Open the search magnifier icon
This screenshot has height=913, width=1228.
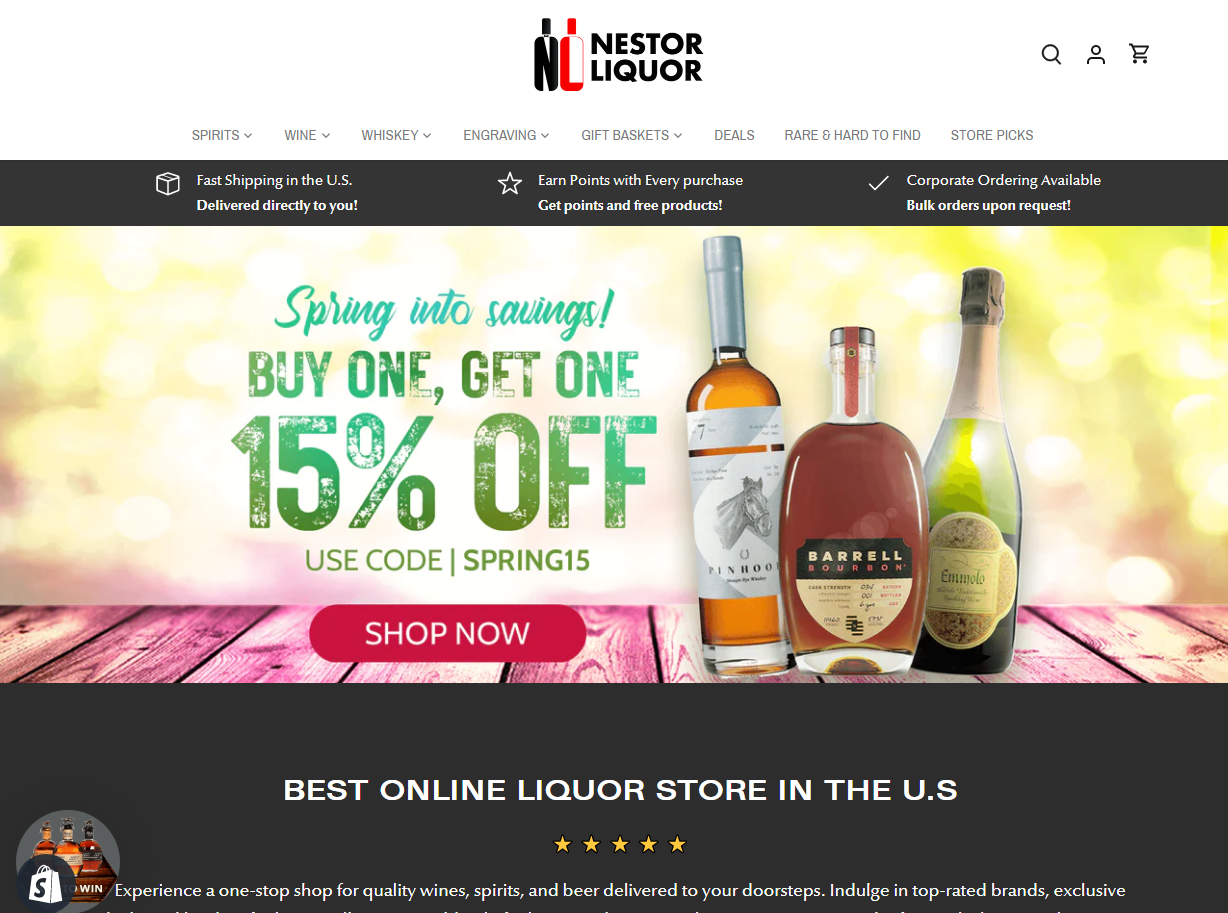pyautogui.click(x=1051, y=54)
